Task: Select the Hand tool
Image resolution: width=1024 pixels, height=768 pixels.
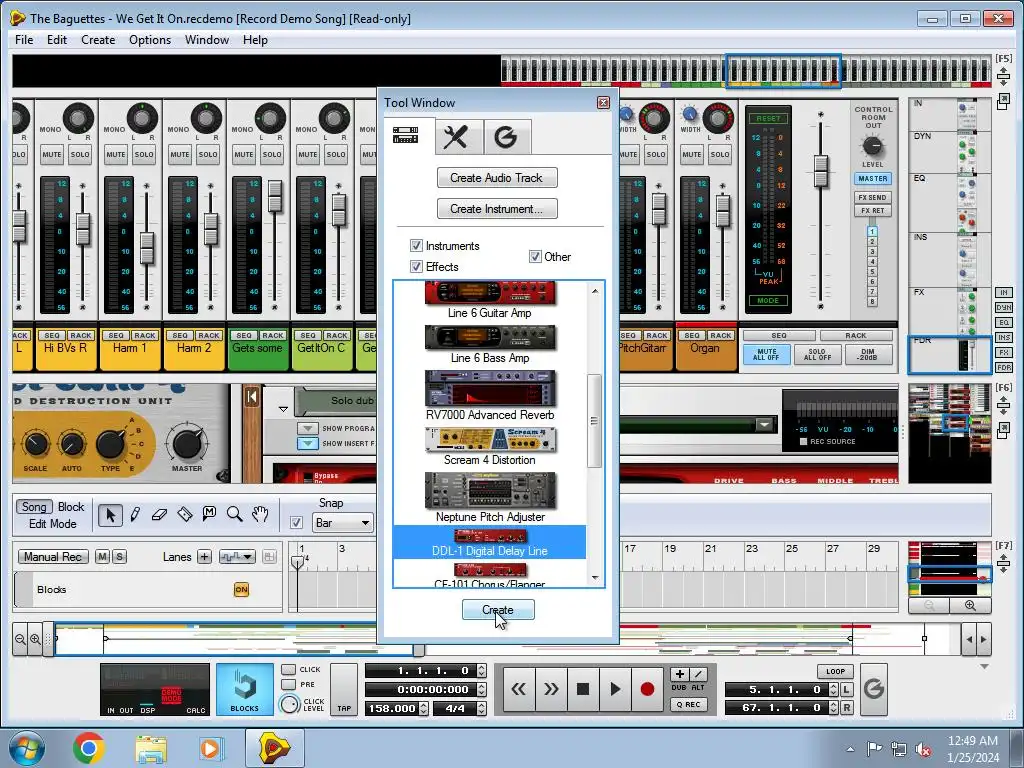Action: 260,515
